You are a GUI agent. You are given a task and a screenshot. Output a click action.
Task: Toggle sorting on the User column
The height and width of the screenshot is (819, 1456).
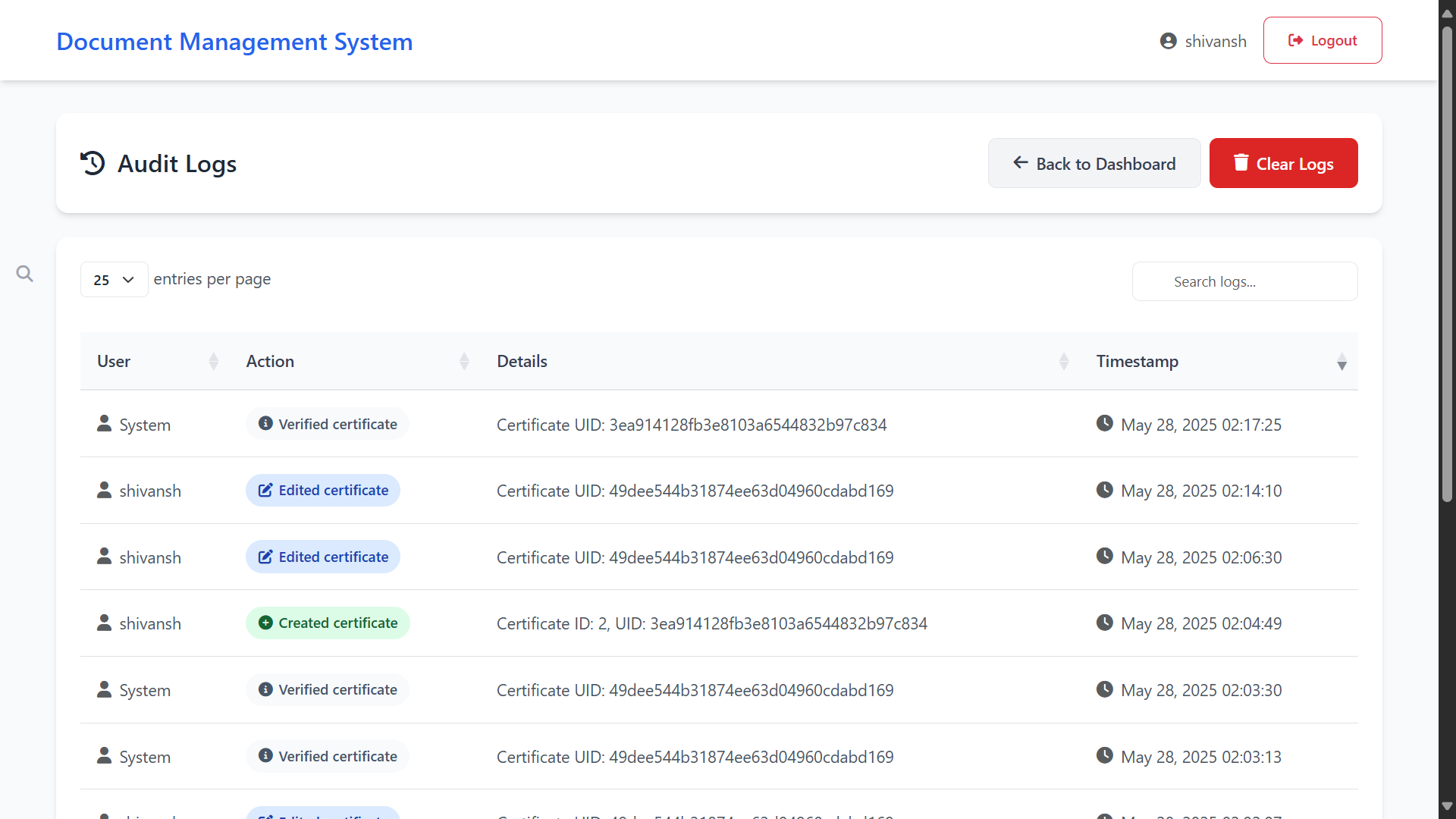[213, 361]
